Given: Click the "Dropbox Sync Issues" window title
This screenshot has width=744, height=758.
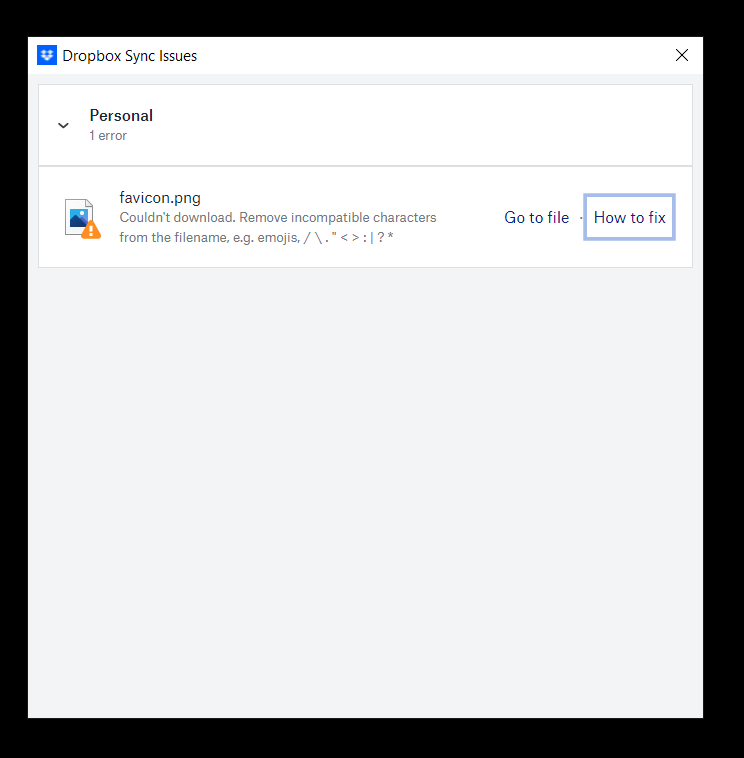Looking at the screenshot, I should pyautogui.click(x=130, y=56).
